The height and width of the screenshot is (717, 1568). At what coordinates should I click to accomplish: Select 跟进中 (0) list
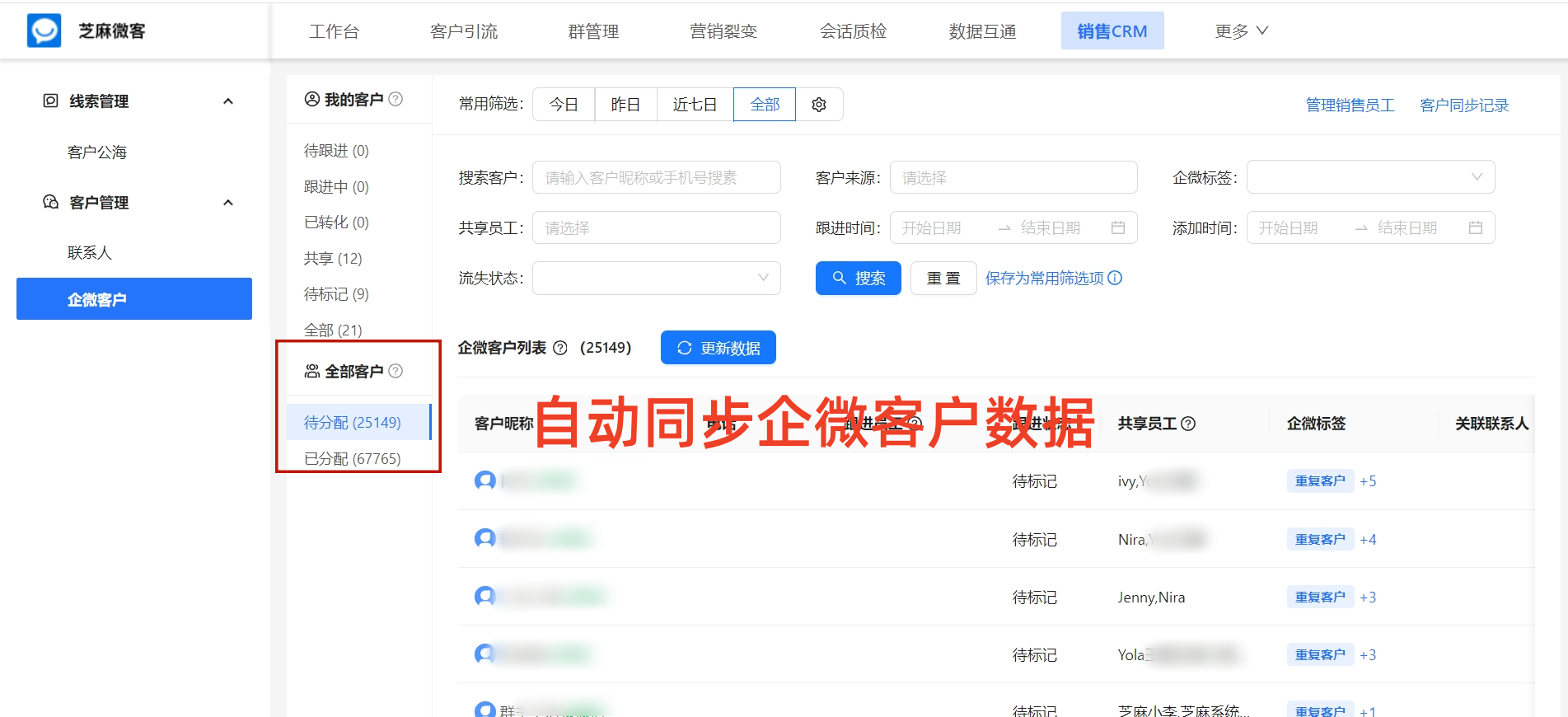click(x=336, y=187)
